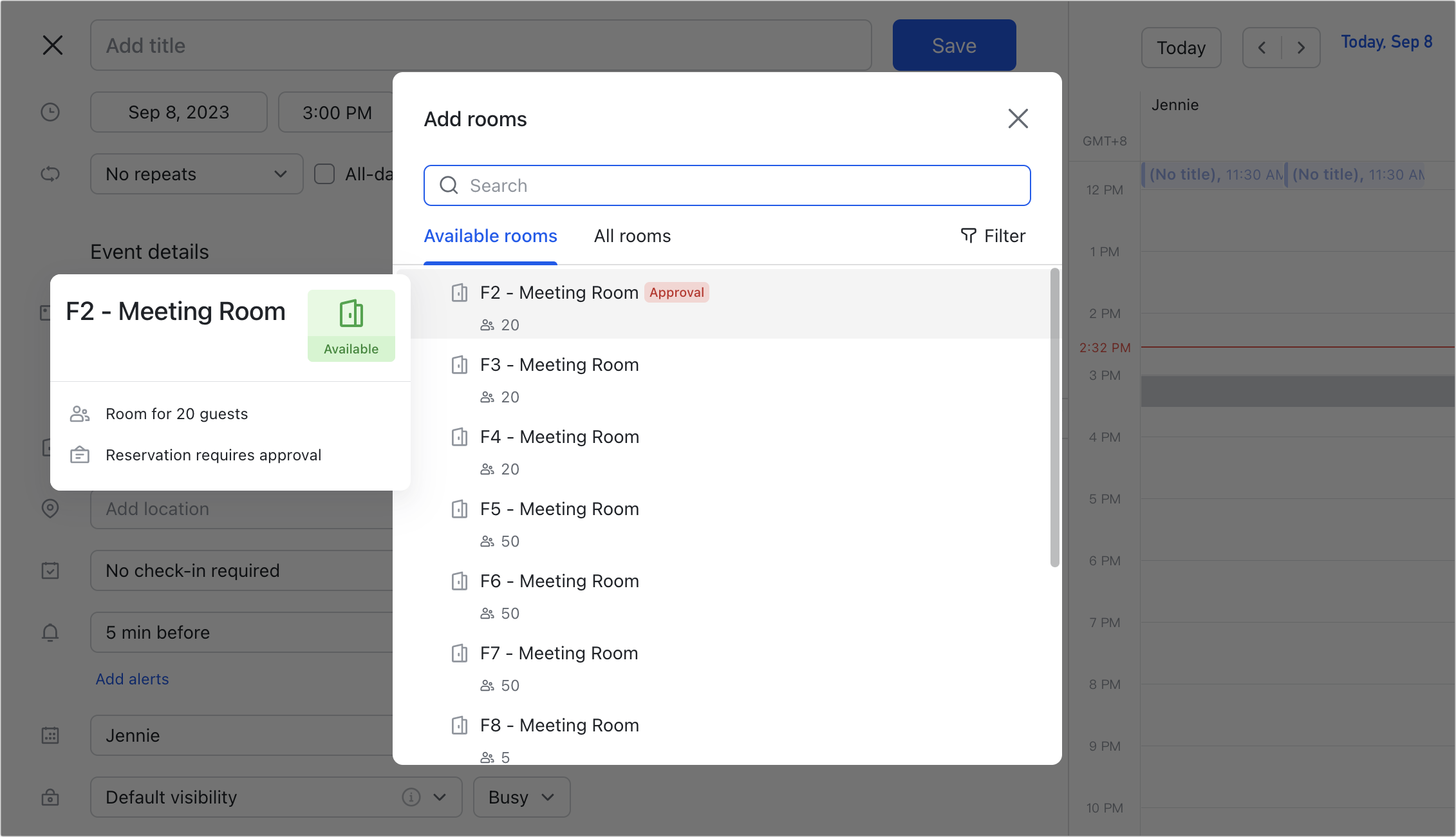Expand the Default visibility dropdown
1456x837 pixels.
tap(440, 797)
